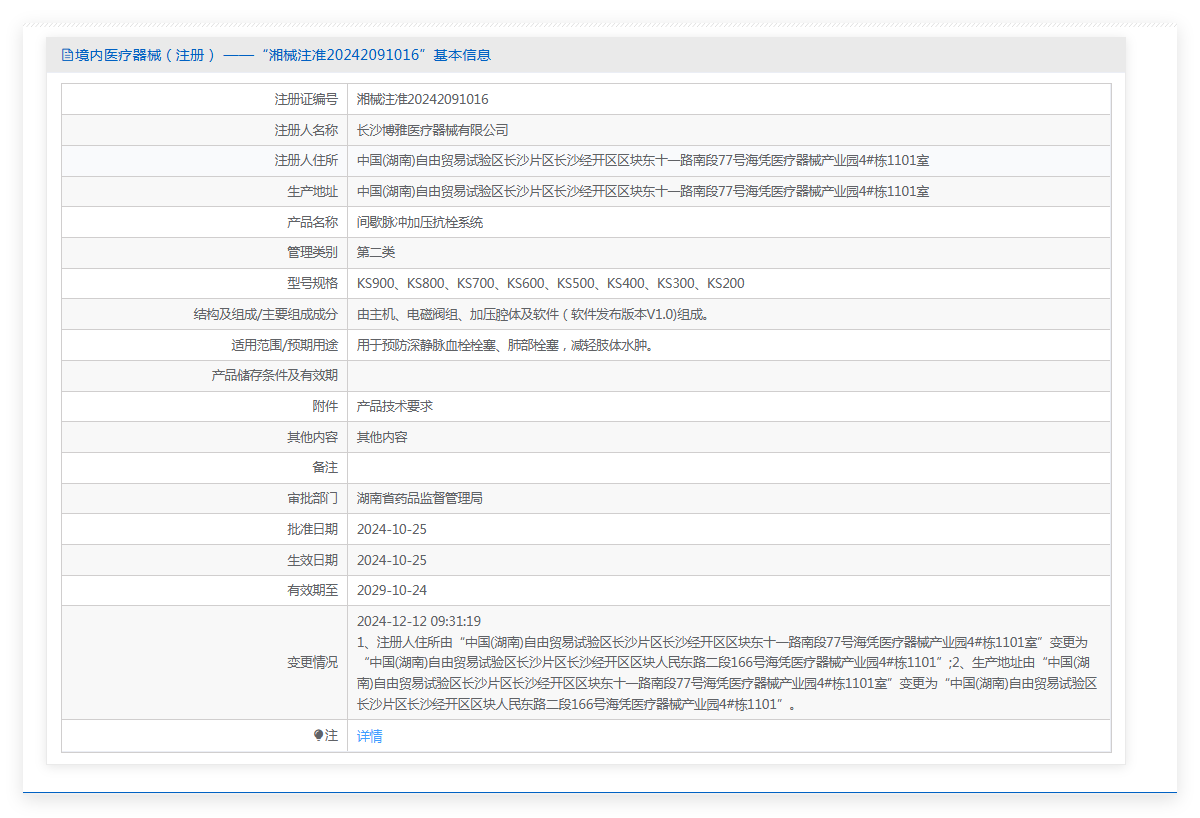This screenshot has width=1200, height=818.
Task: Click the 产品技术要求 attachment entry
Action: [394, 406]
